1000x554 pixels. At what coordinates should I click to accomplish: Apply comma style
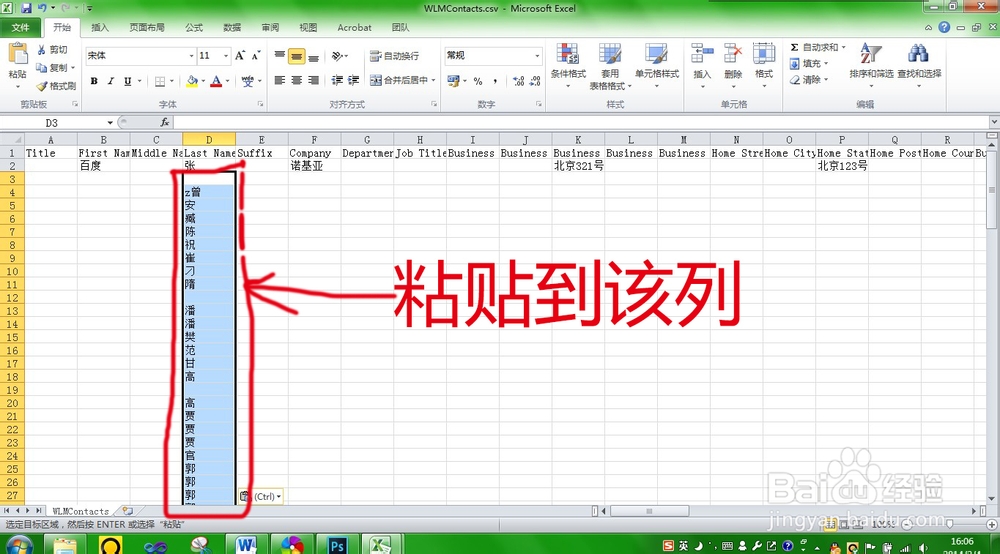click(495, 81)
